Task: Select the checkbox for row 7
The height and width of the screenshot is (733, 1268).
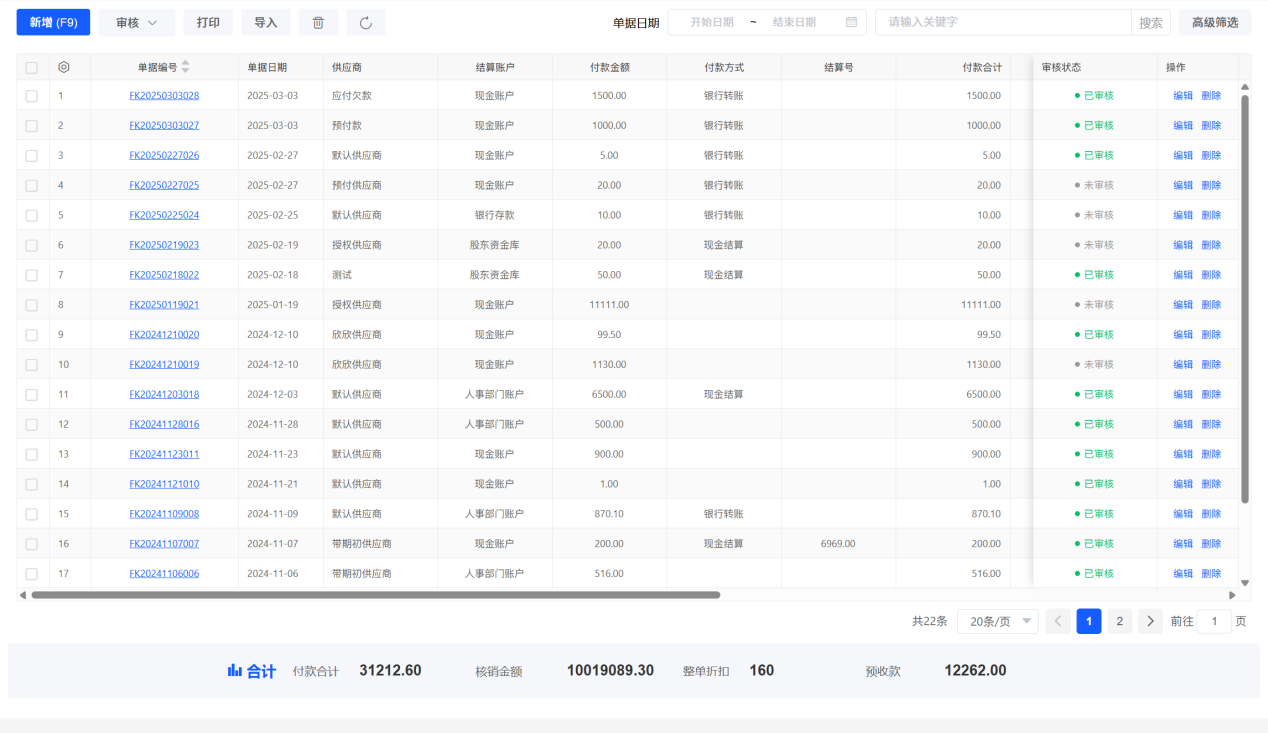Action: (32, 275)
